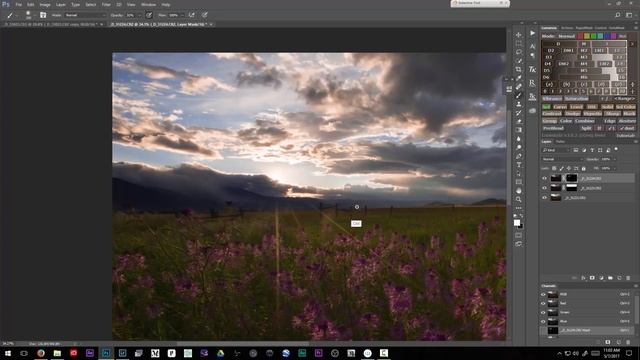Open the File menu
Image resolution: width=640 pixels, height=360 pixels.
(18, 4)
